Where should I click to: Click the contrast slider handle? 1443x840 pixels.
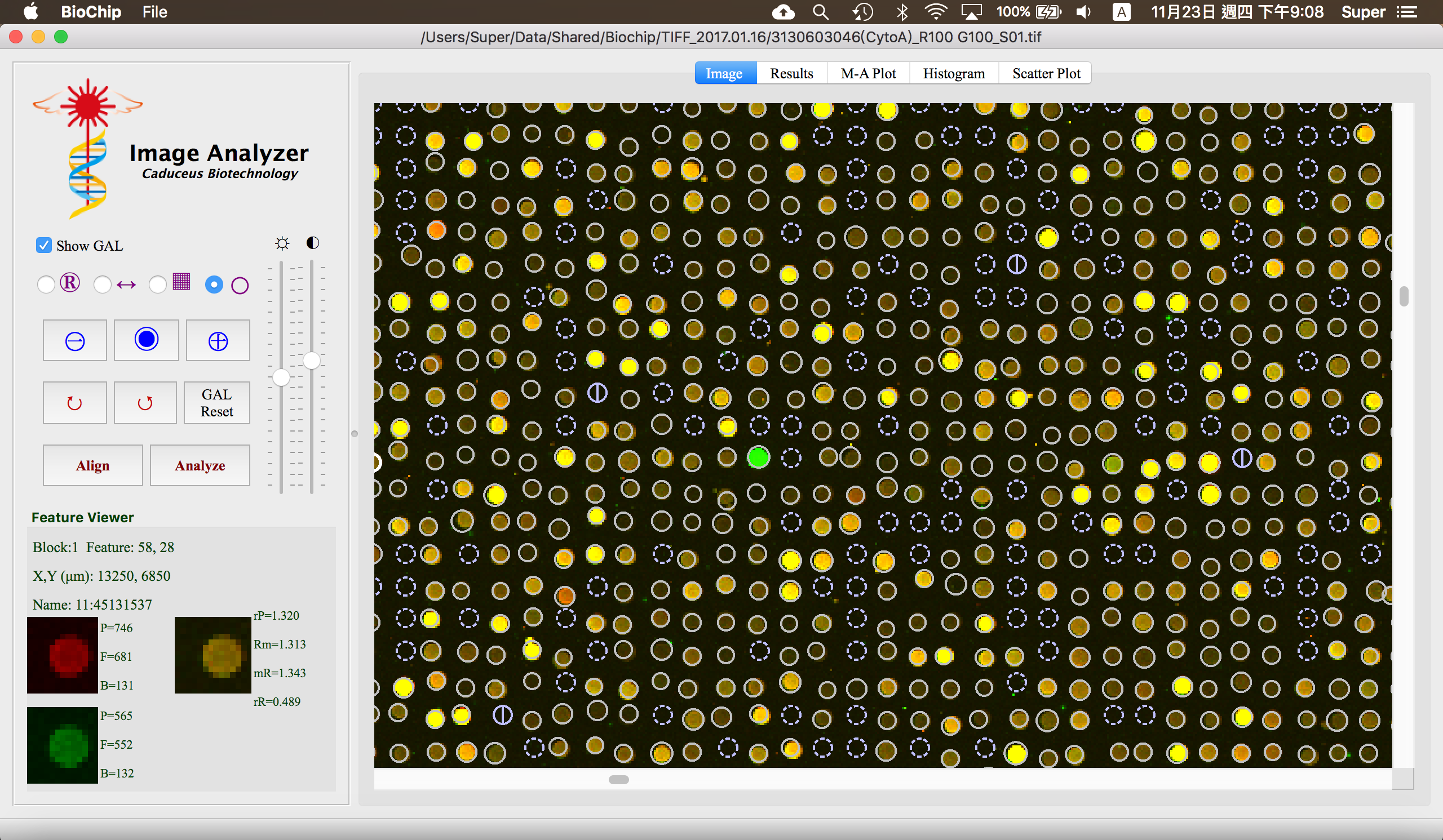[x=312, y=361]
